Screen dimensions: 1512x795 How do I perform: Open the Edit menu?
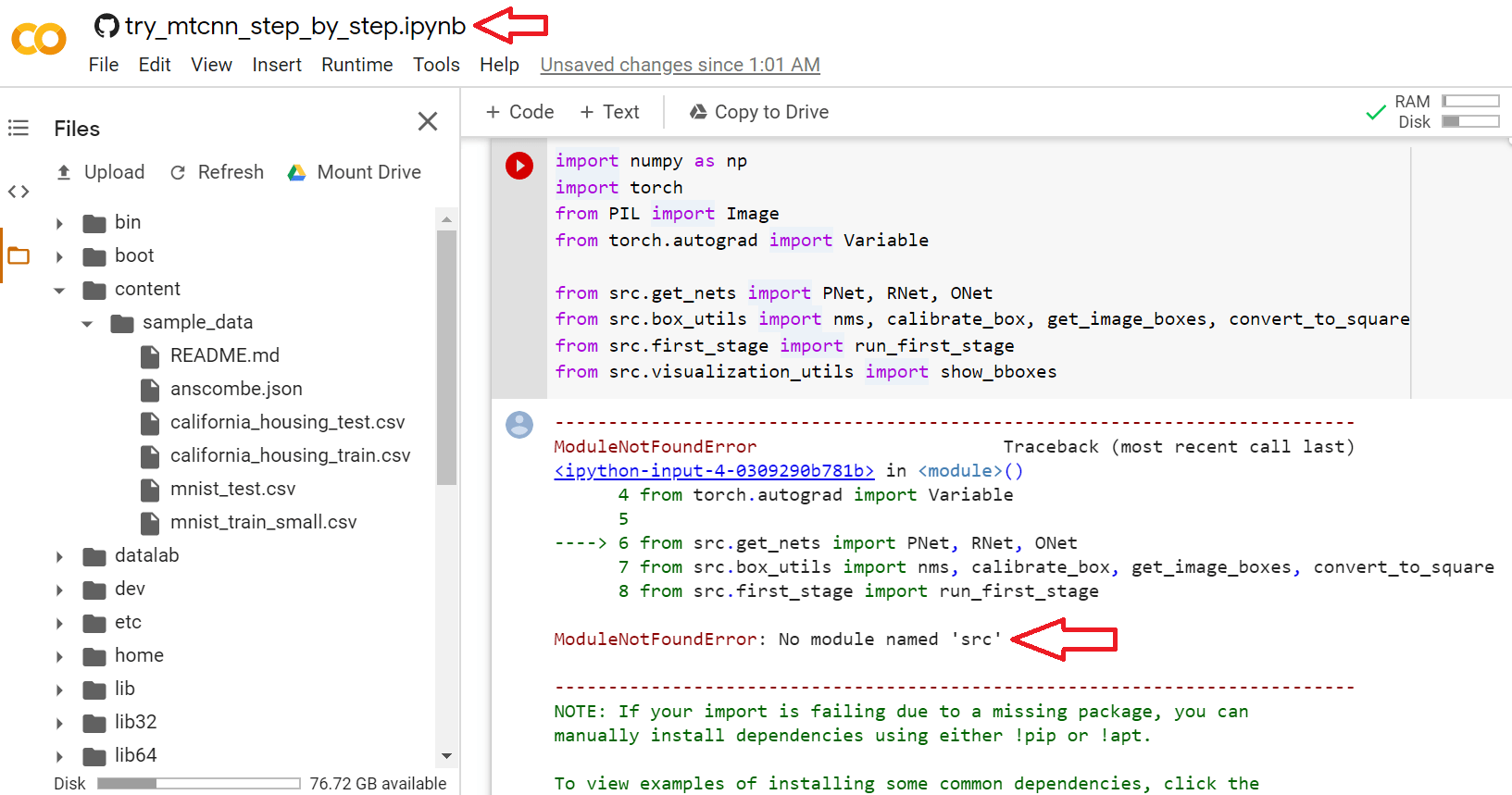[155, 65]
